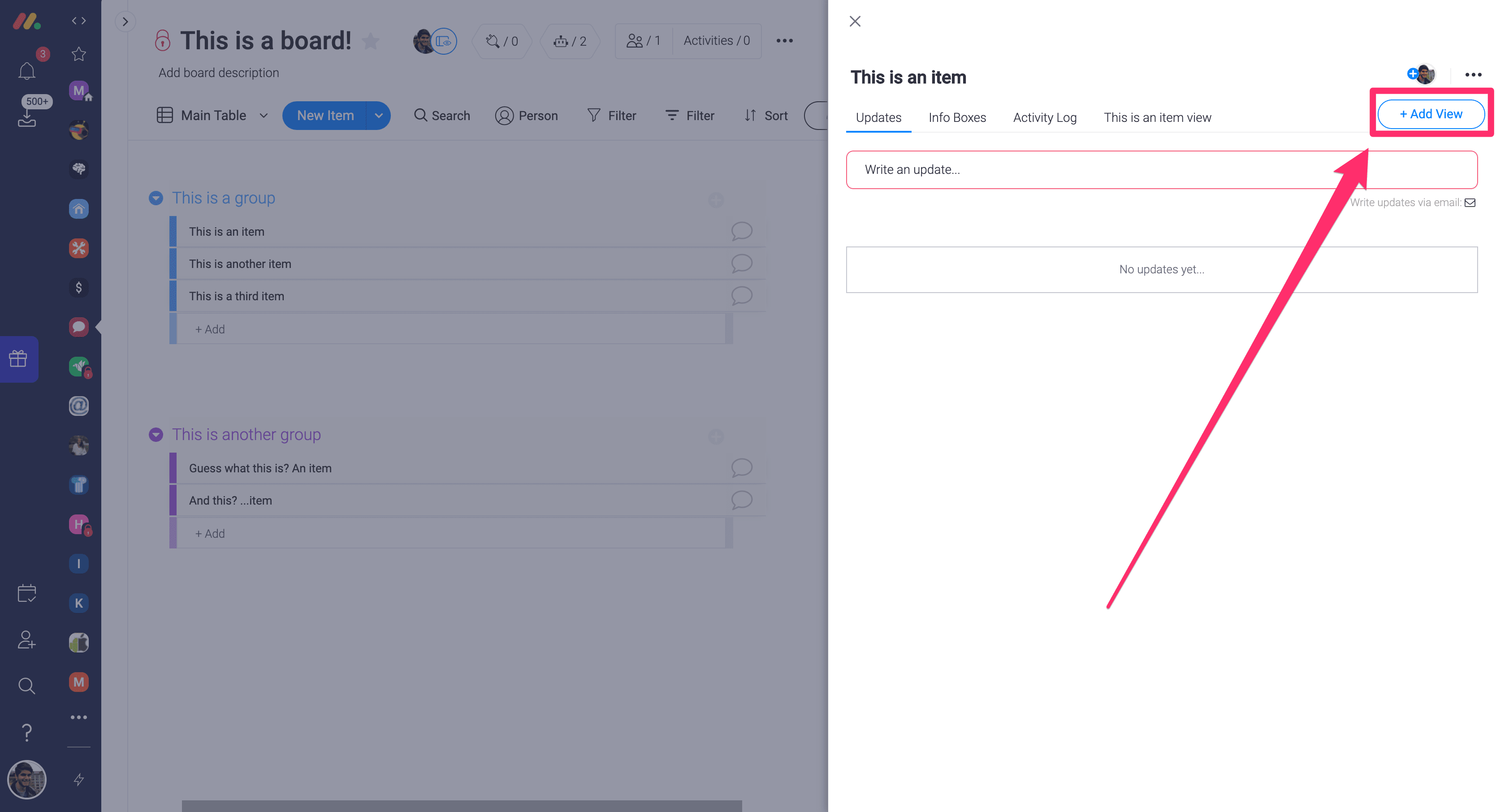Viewport: 1496px width, 812px height.
Task: Switch to Info Boxes tab
Action: click(x=957, y=117)
